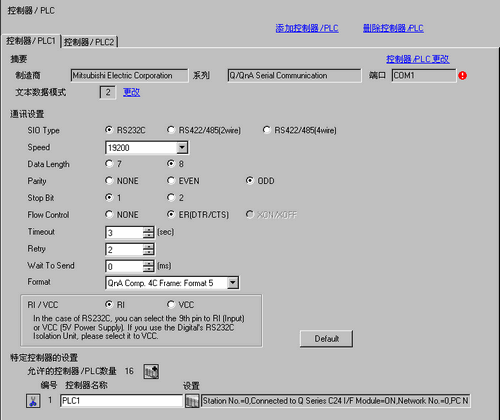This screenshot has width=500, height=420.
Task: Click the 添加控制器/PLC link
Action: (307, 28)
